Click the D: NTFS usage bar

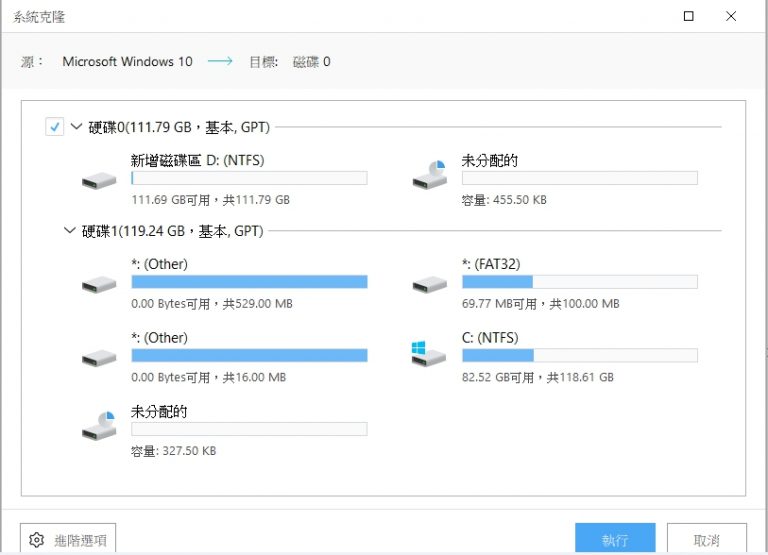coord(249,178)
